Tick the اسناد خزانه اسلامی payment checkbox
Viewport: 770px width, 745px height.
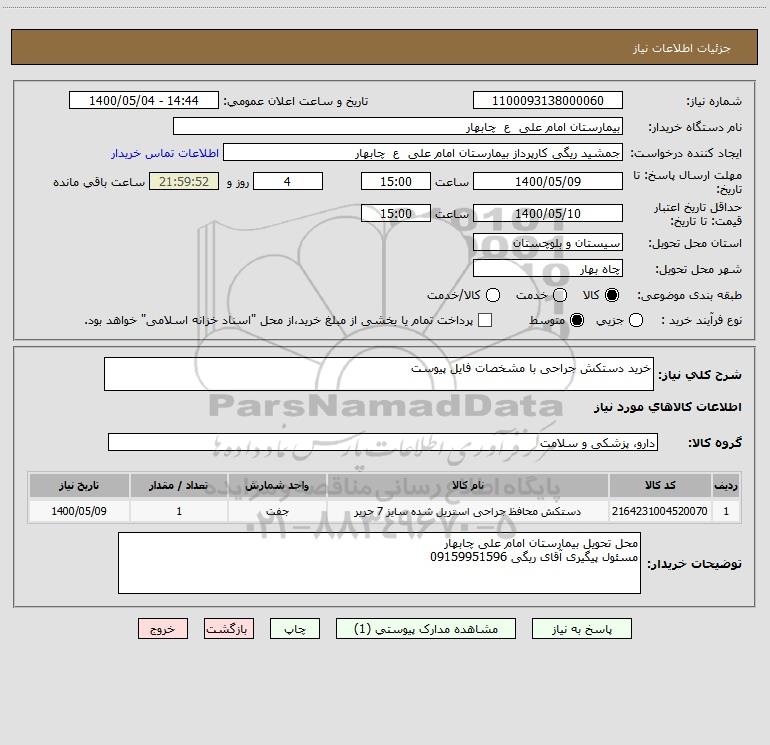[x=485, y=320]
